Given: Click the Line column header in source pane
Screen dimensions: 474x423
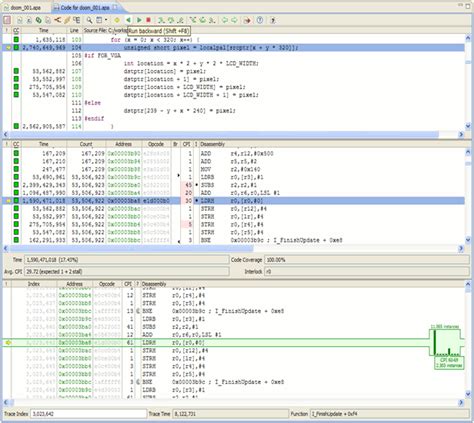Looking at the screenshot, I should coord(74,30).
